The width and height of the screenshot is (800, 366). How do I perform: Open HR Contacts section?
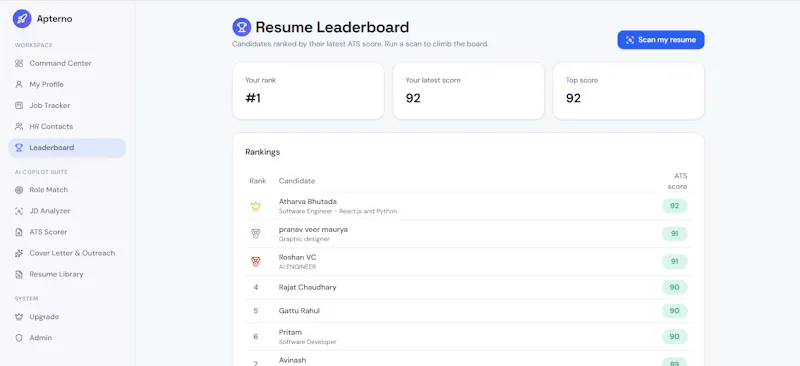coord(67,126)
